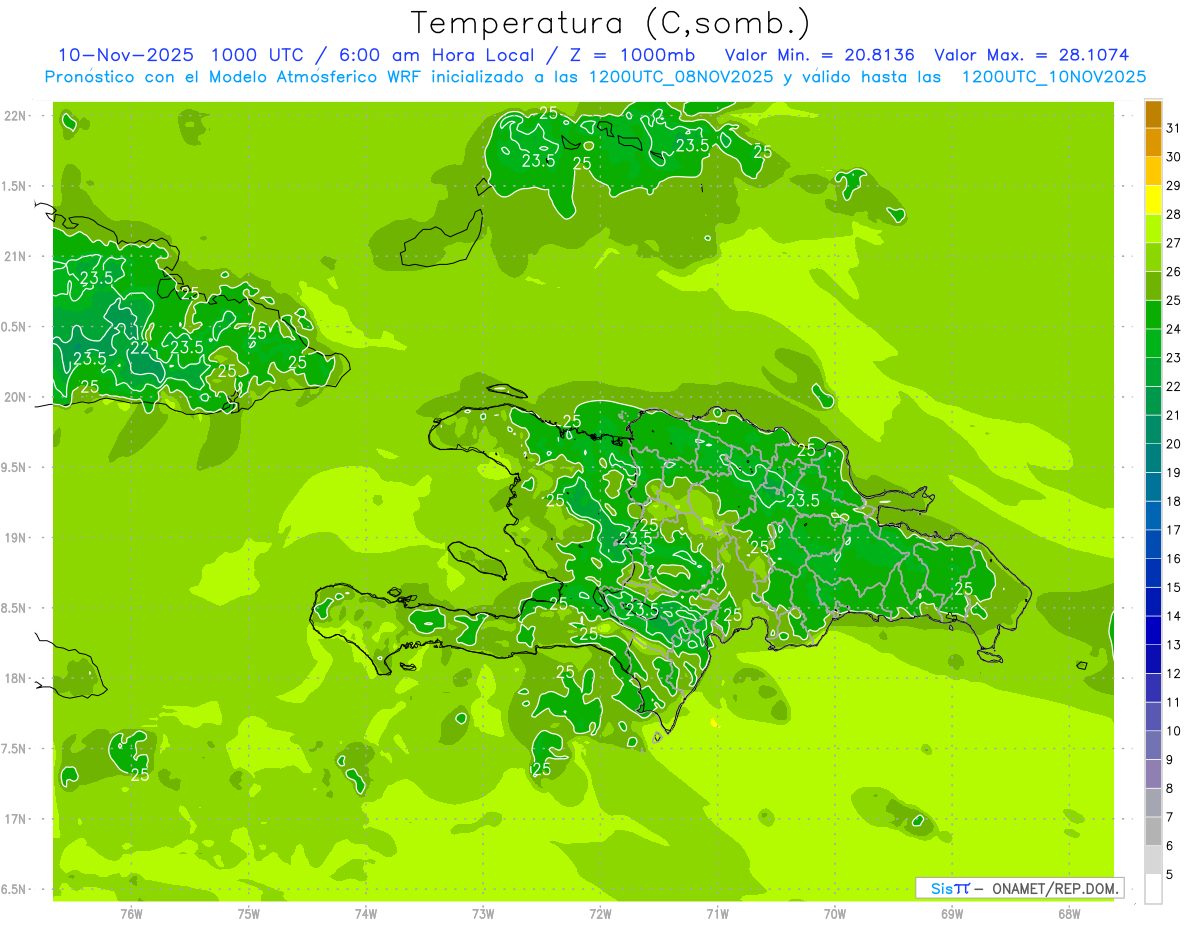
Task: Pick the gray swatch between 6 and 7
Action: [1153, 831]
